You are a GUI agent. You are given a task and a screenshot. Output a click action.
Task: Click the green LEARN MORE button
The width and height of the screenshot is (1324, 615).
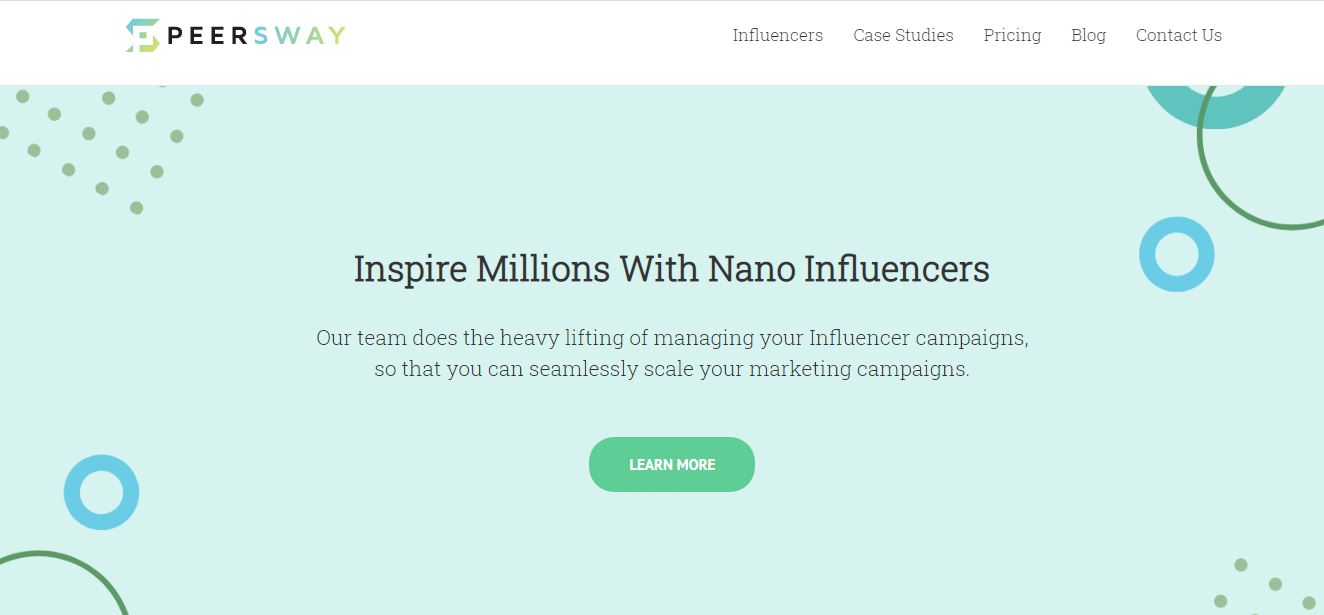[x=672, y=464]
